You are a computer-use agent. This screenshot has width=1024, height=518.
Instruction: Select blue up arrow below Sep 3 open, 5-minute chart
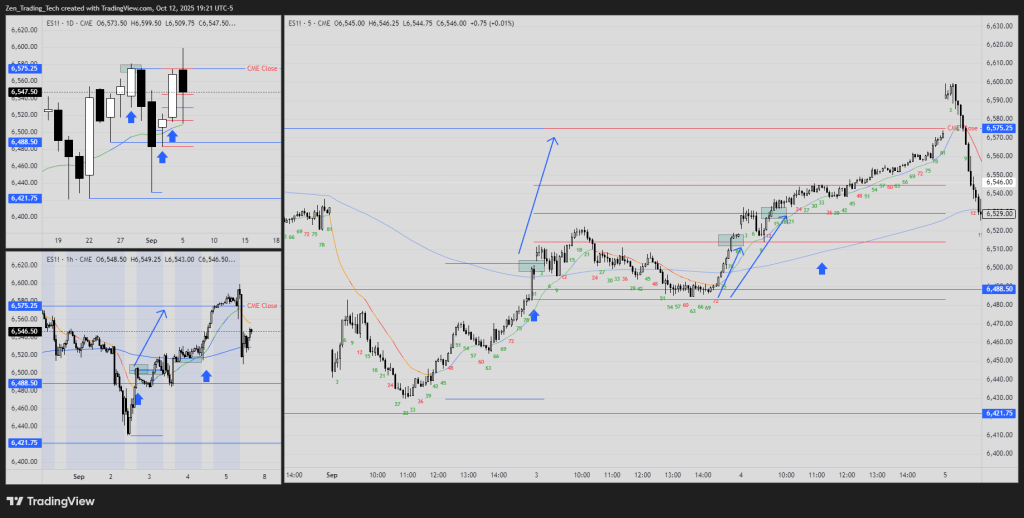[x=534, y=315]
